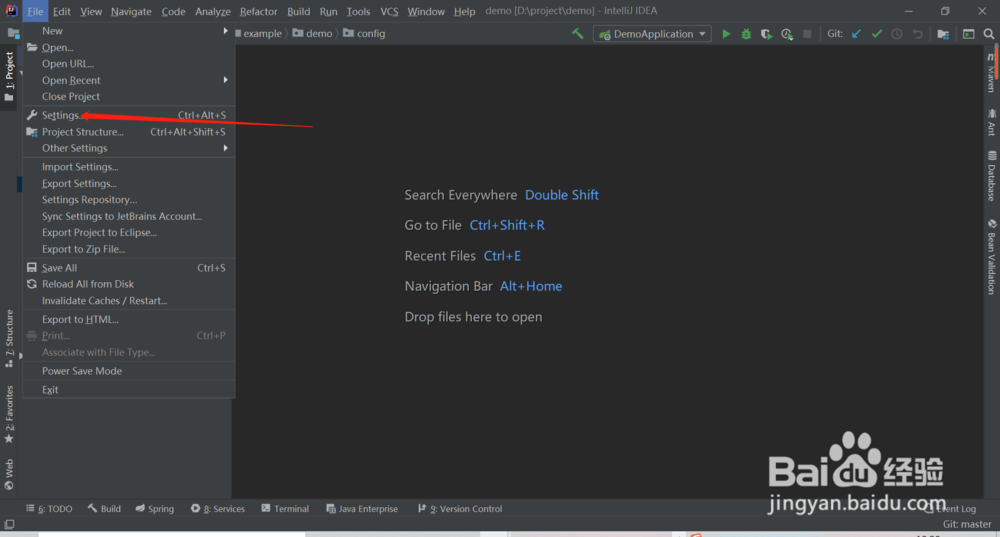Open the Refactor menu
The height and width of the screenshot is (537, 1000).
point(258,11)
